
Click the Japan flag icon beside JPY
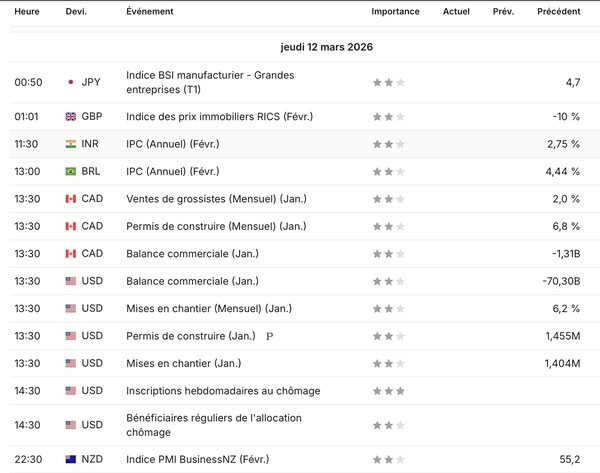click(70, 82)
